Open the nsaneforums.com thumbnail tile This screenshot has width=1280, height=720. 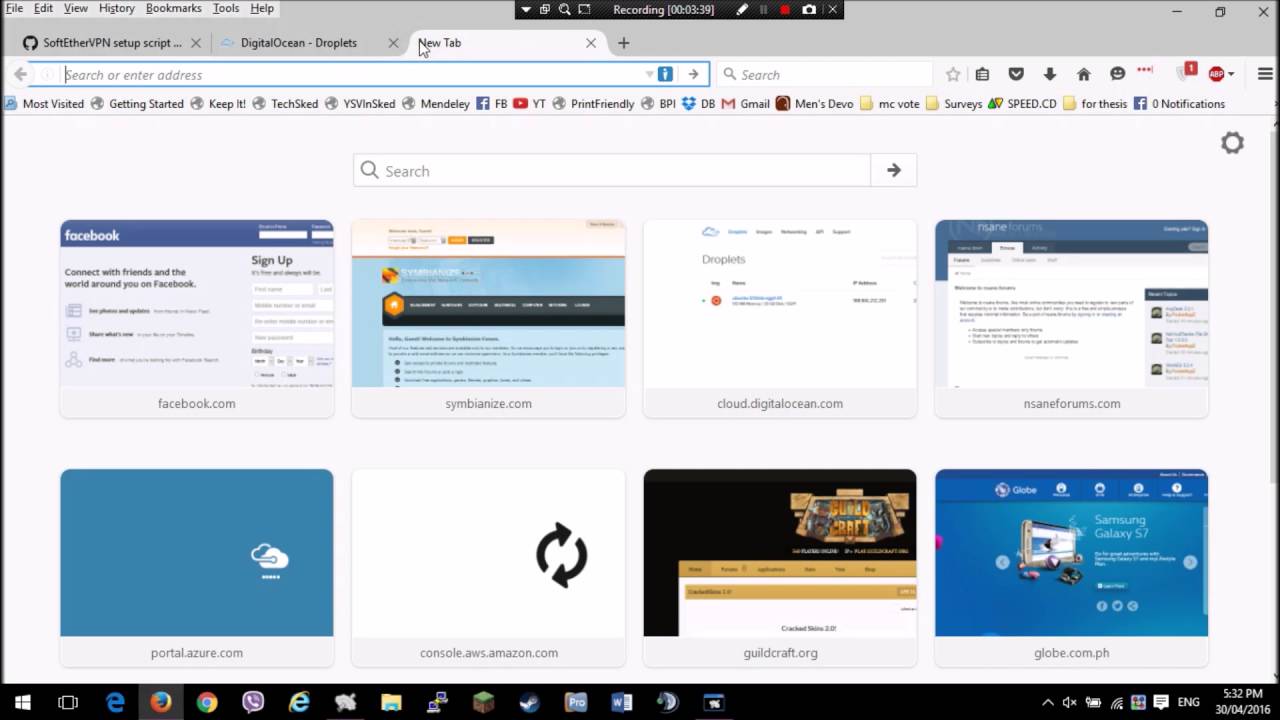[1072, 318]
